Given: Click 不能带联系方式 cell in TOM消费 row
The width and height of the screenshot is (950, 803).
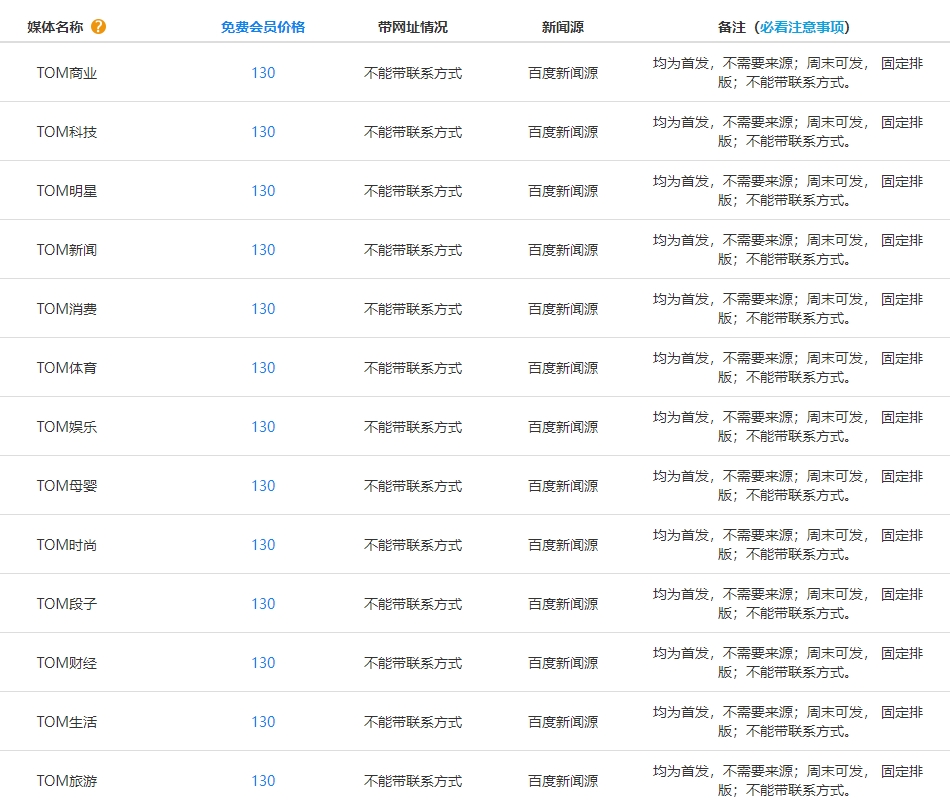Looking at the screenshot, I should point(413,308).
